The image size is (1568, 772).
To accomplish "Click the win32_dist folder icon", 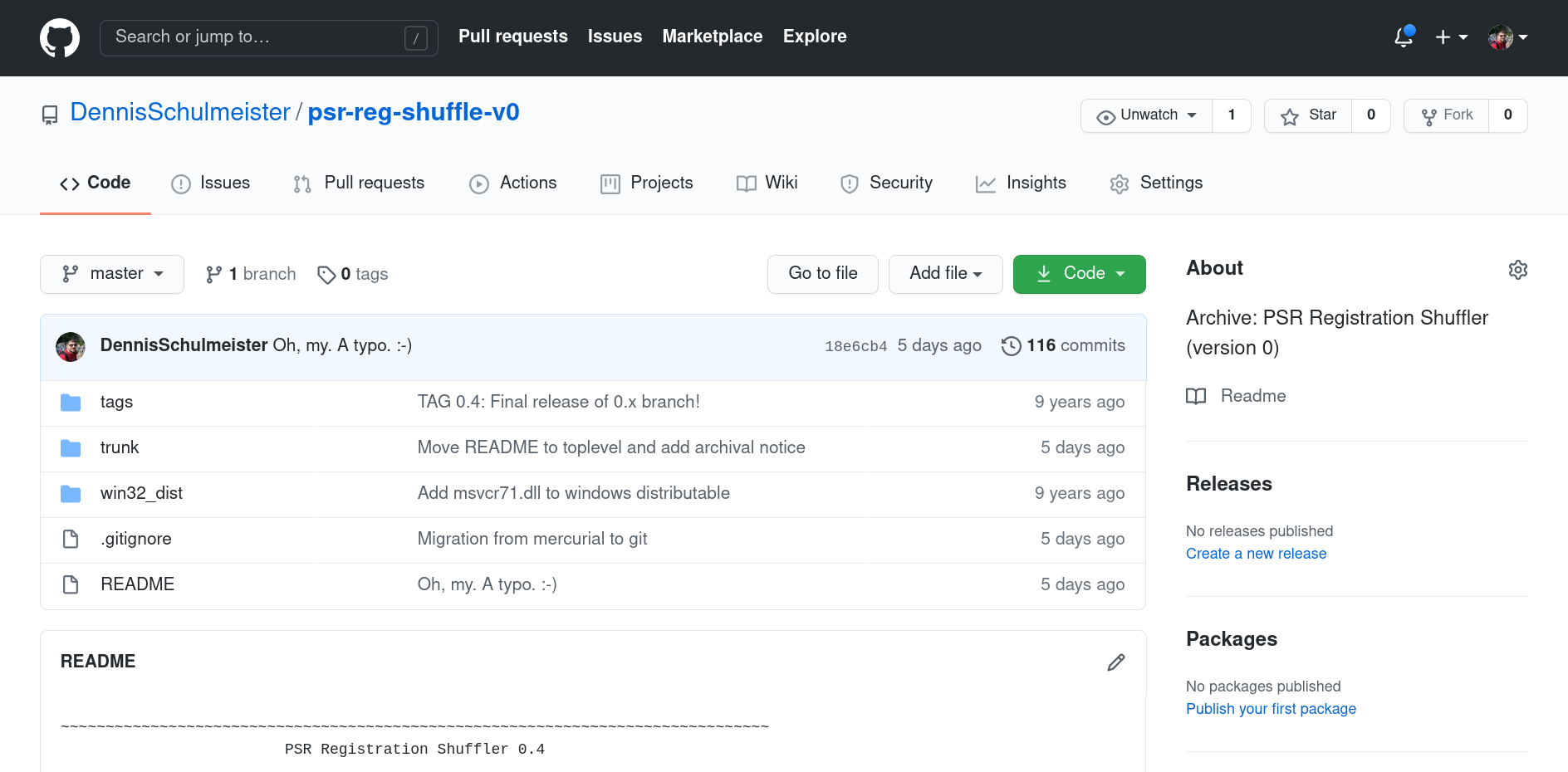I will click(71, 494).
